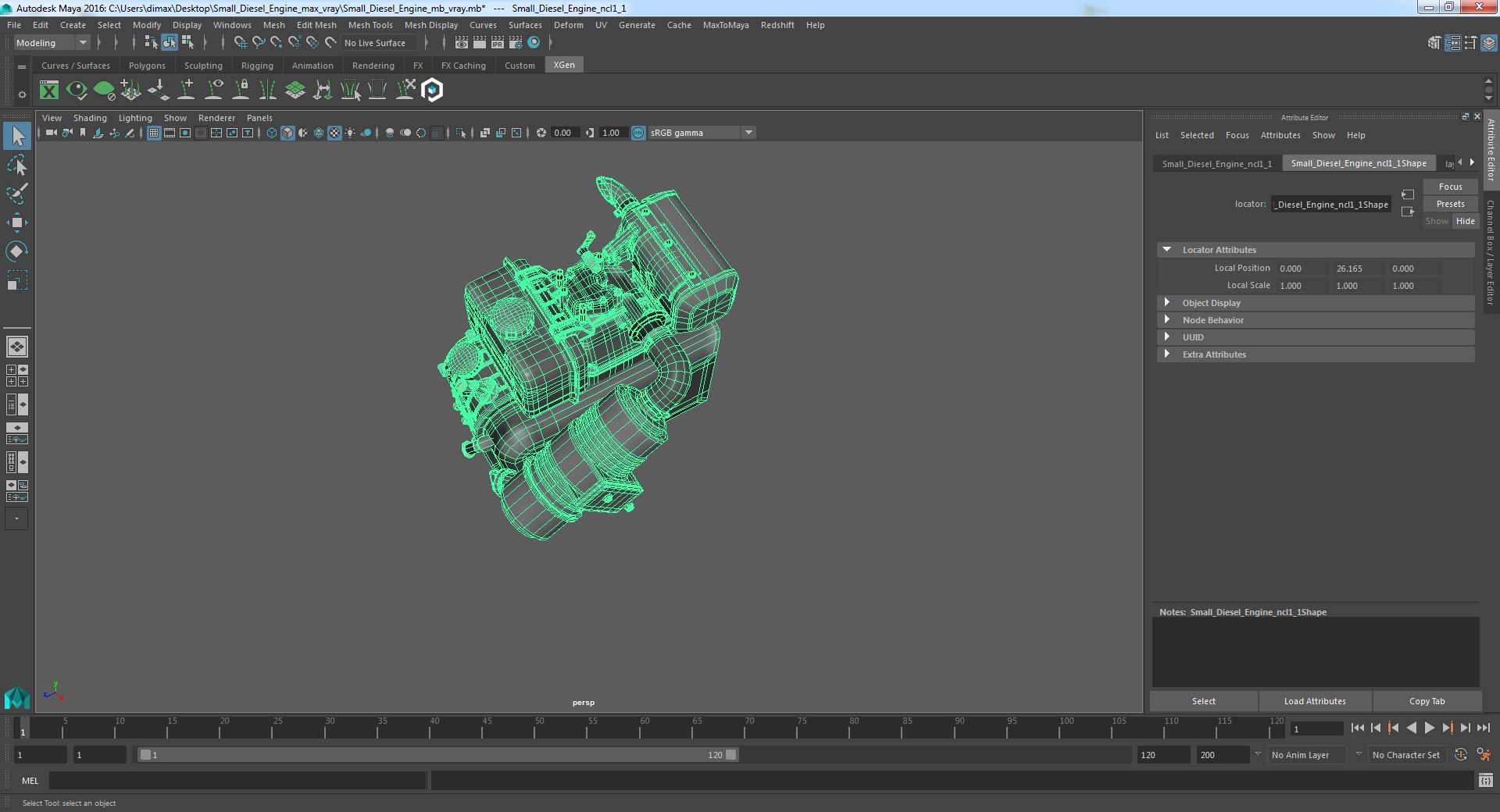
Task: Click the time range slider bar
Action: (436, 755)
